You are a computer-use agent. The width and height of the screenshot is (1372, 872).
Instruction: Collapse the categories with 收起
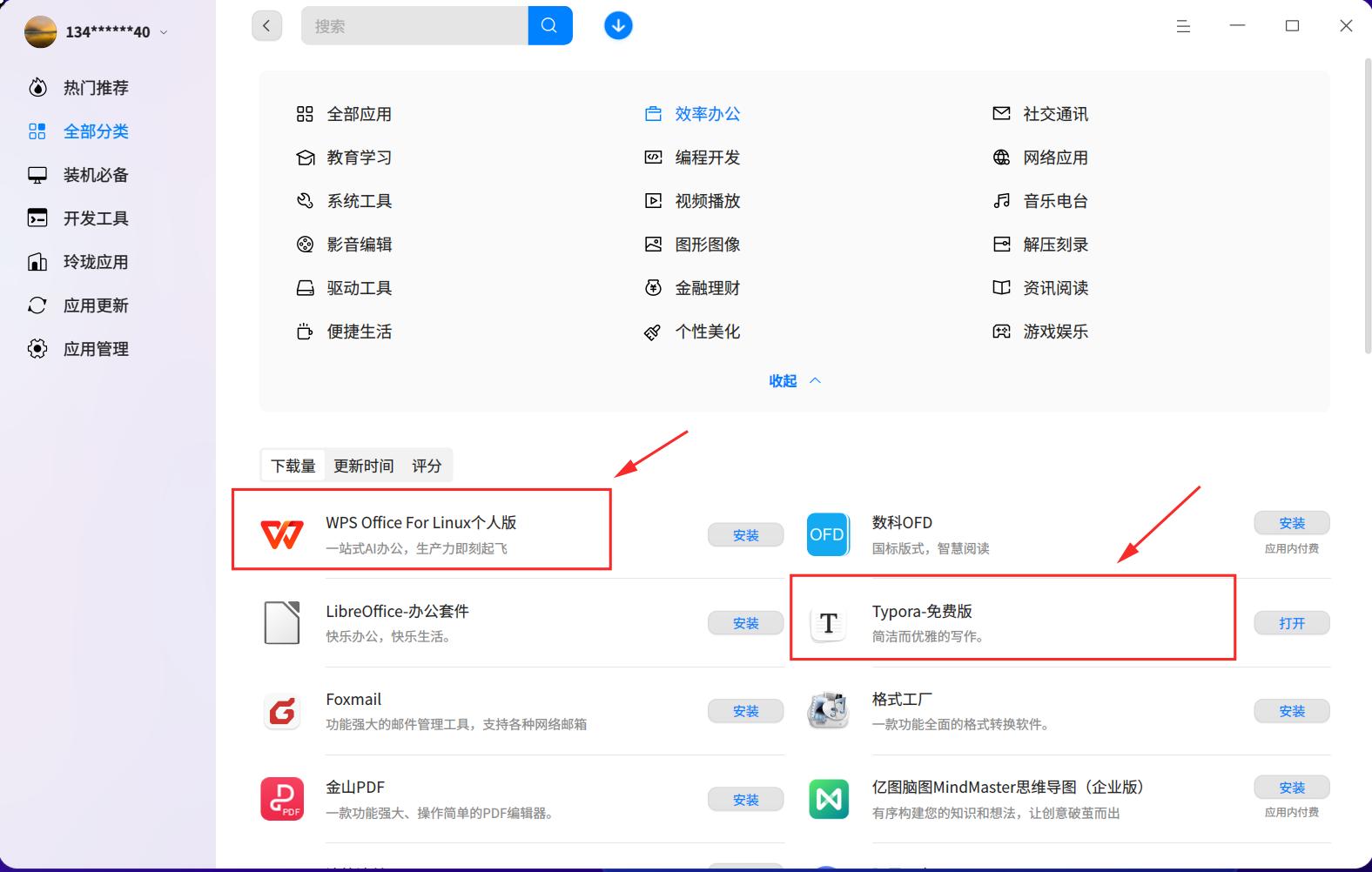pyautogui.click(x=795, y=381)
